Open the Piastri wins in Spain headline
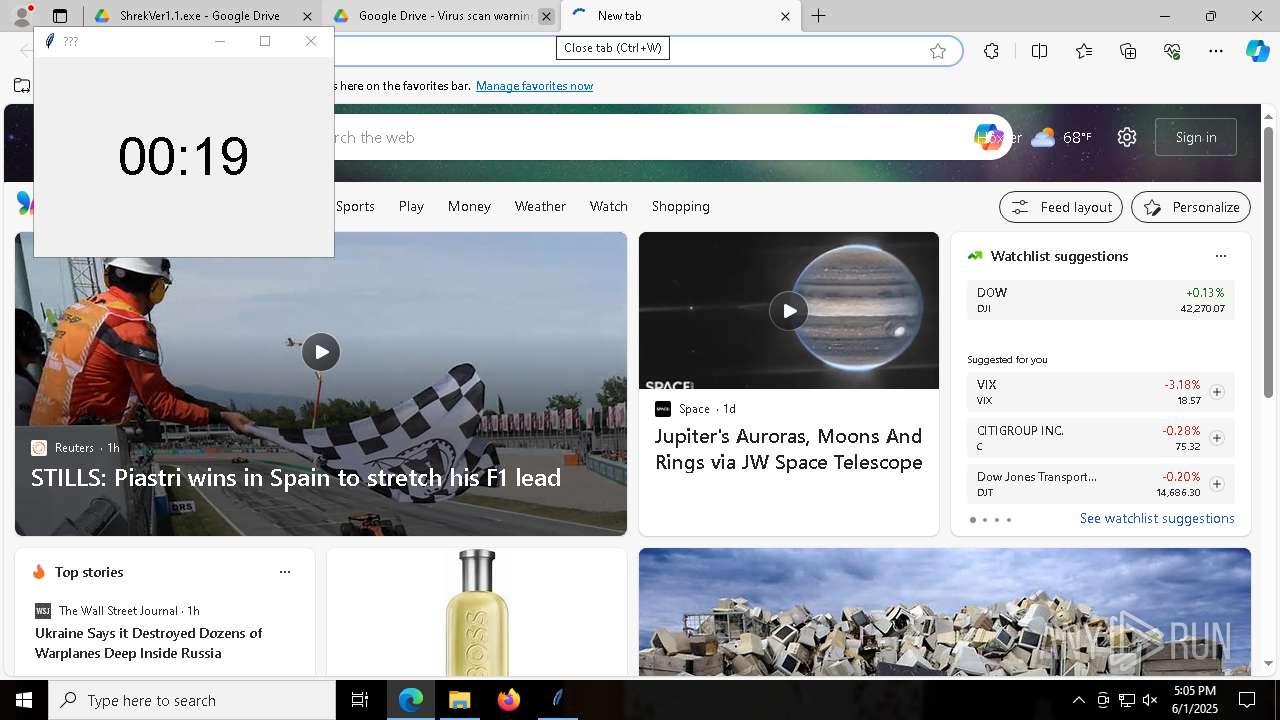1280x720 pixels. 296,478
